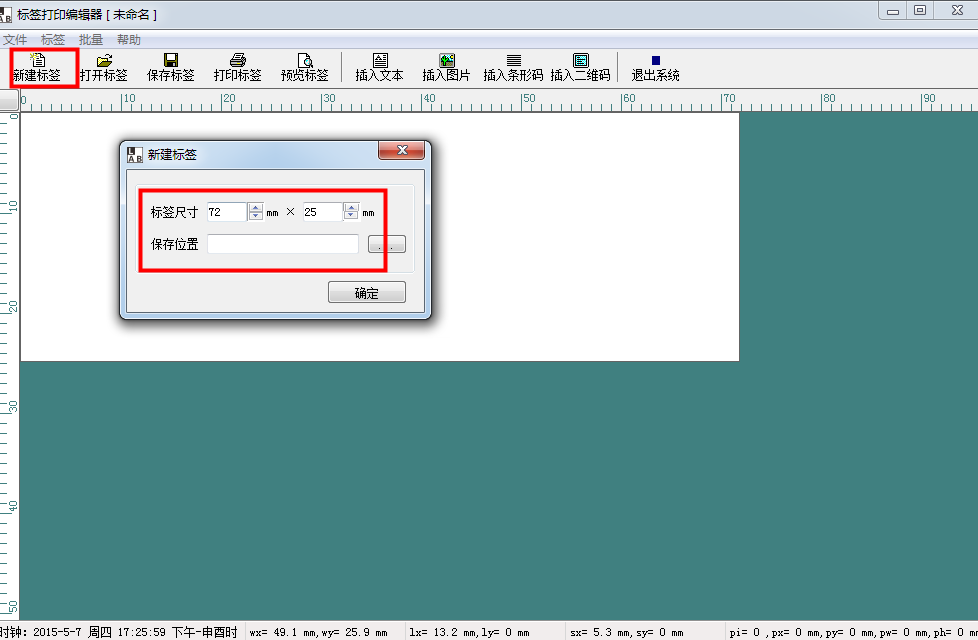Increase label width with up spinner arrow
The width and height of the screenshot is (978, 640).
pyautogui.click(x=255, y=208)
